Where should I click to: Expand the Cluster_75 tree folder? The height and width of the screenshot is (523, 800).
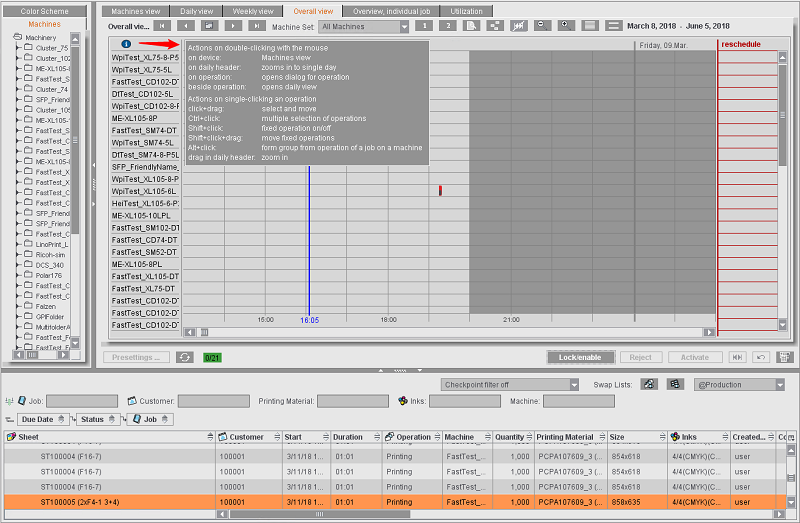19,47
